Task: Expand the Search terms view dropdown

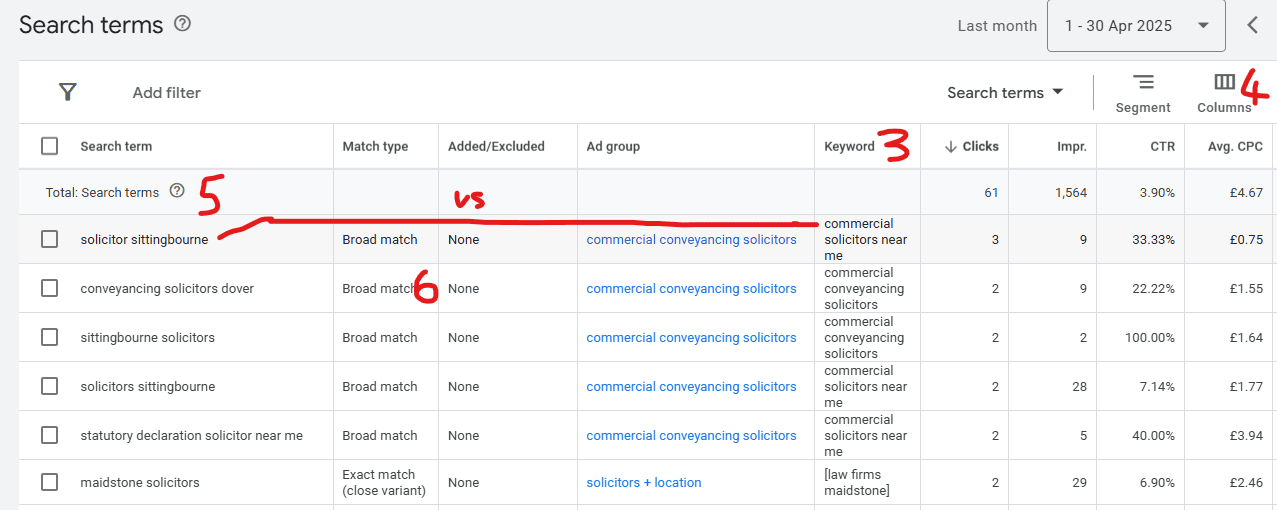Action: [1005, 92]
